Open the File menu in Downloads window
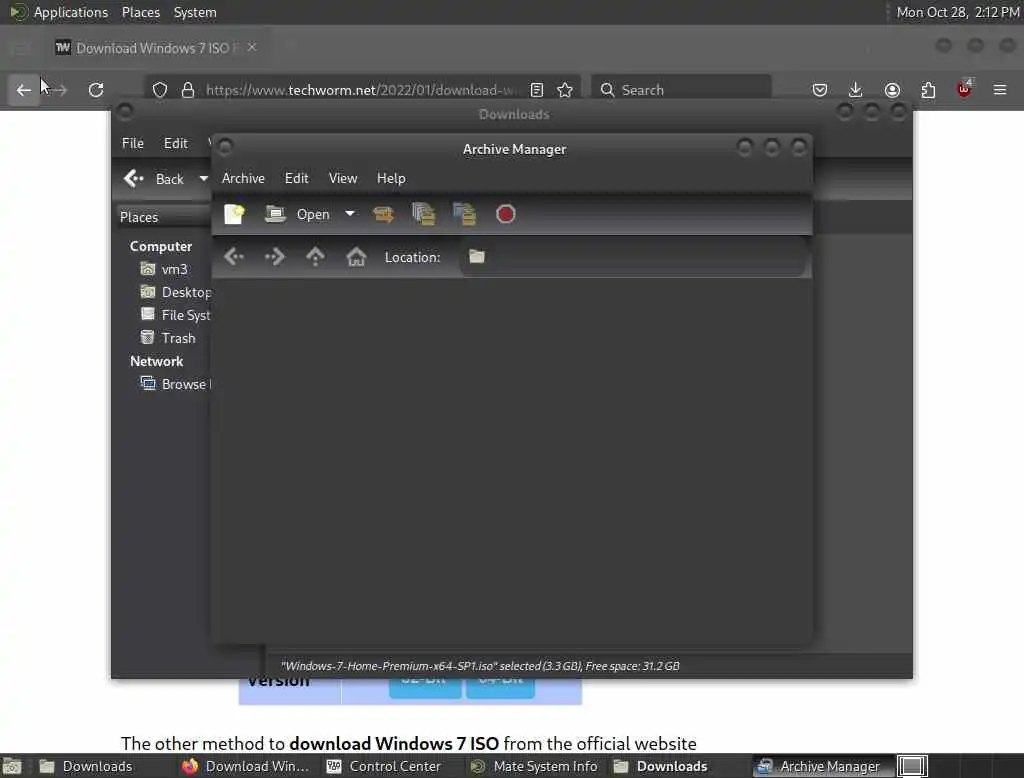Screen dimensions: 1024x778 [133, 143]
